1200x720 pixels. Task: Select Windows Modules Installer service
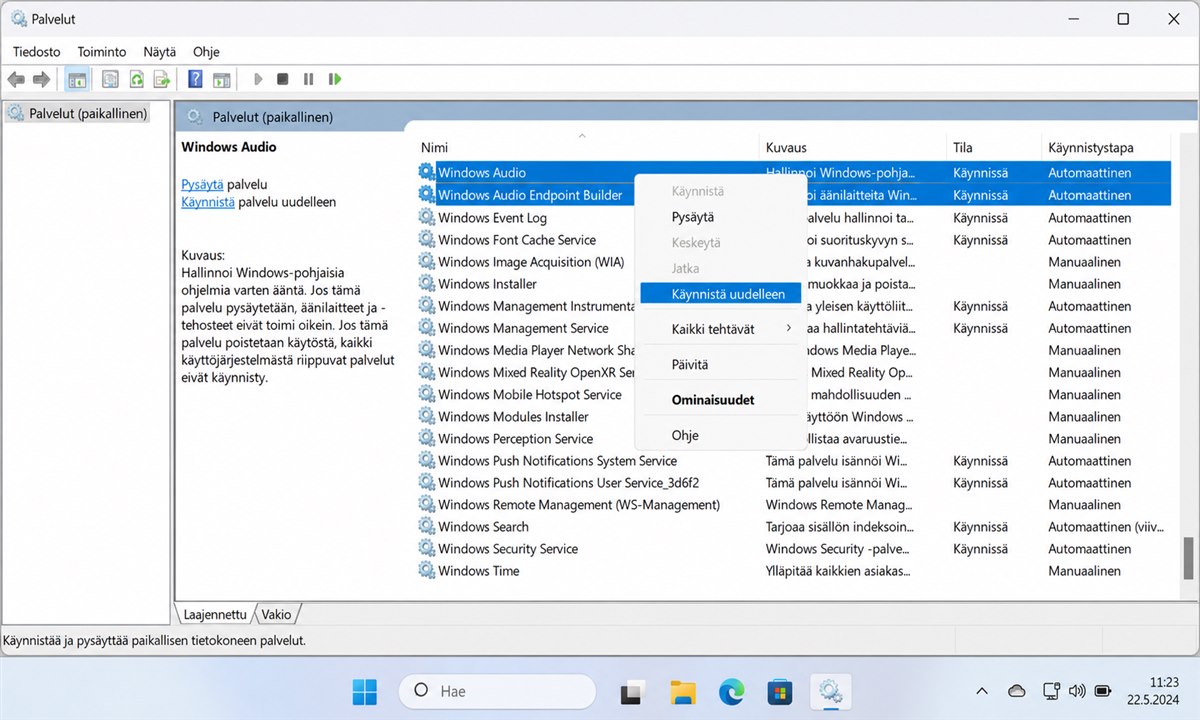tap(794, 417)
